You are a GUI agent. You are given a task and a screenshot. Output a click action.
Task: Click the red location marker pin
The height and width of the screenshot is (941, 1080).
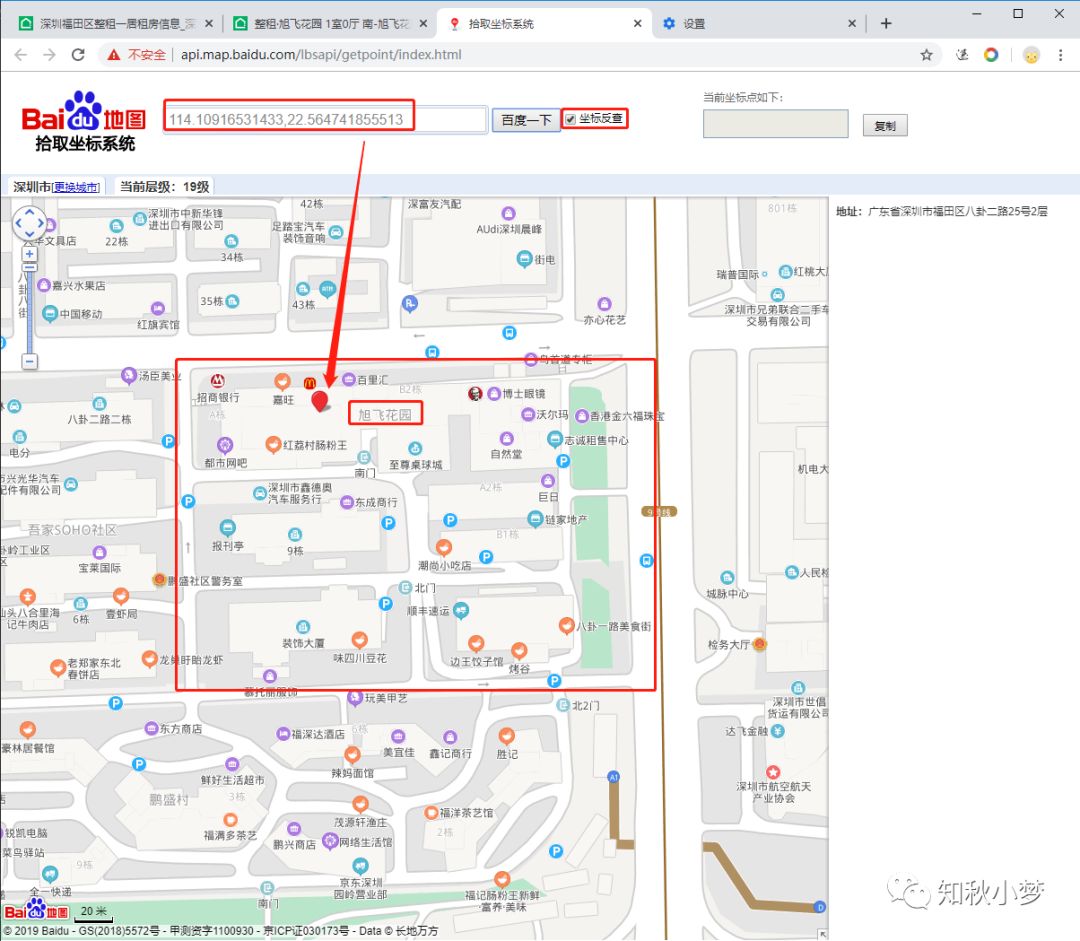pos(320,400)
